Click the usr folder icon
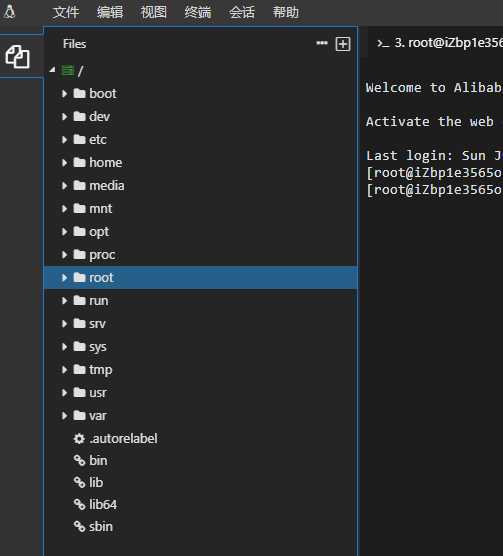The image size is (503, 556). (x=79, y=392)
